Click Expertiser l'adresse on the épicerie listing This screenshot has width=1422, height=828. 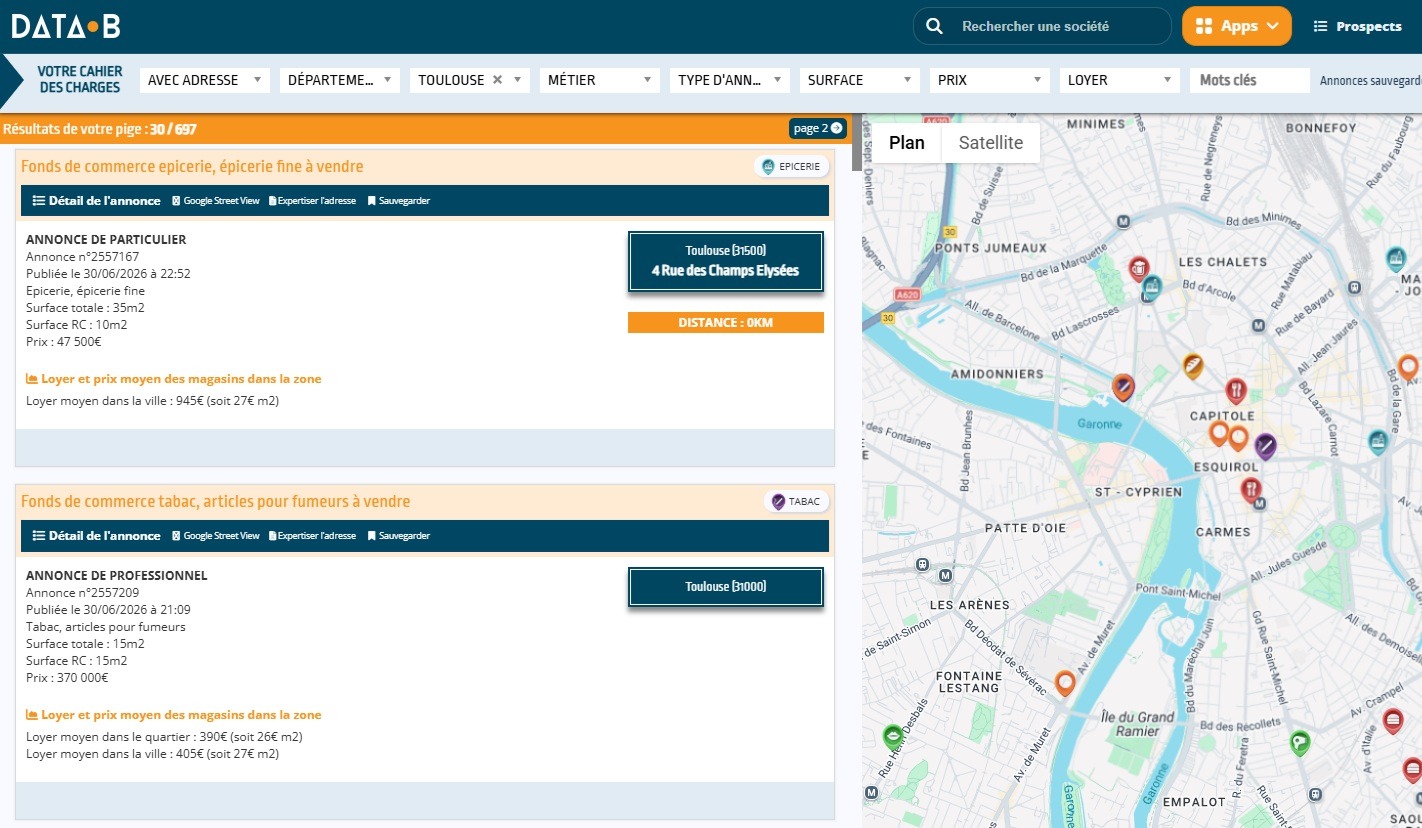(x=312, y=201)
